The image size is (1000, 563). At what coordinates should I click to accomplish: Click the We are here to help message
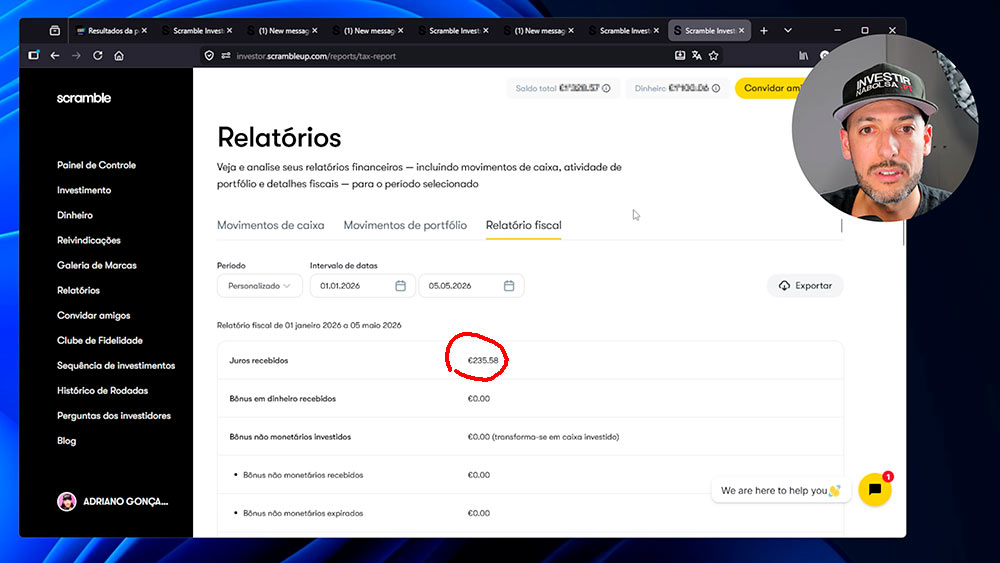click(781, 490)
